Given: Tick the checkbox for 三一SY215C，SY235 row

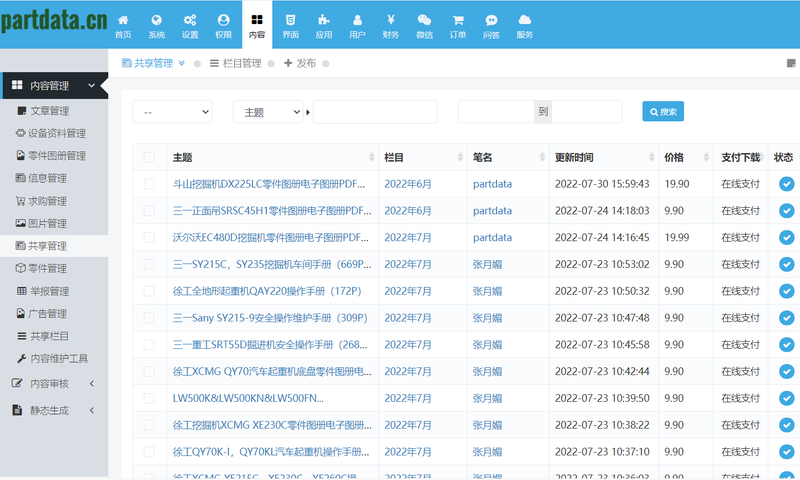Looking at the screenshot, I should [149, 264].
